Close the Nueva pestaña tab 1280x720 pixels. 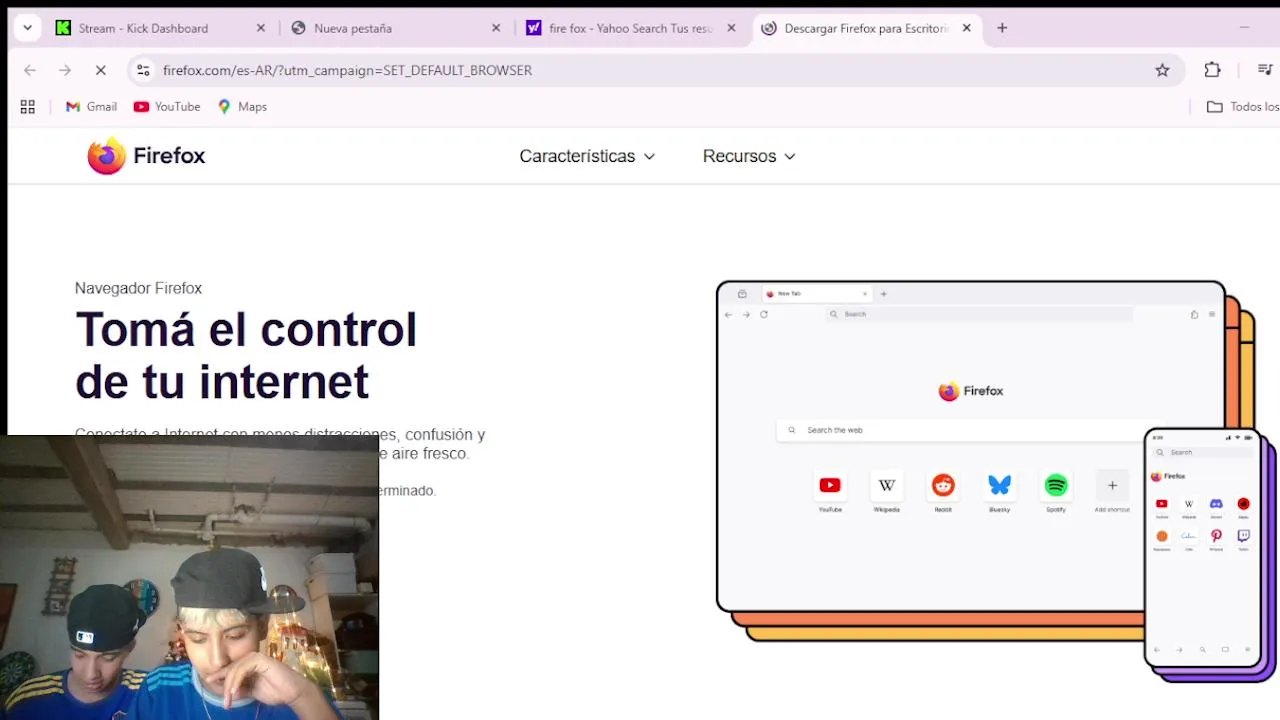(496, 28)
